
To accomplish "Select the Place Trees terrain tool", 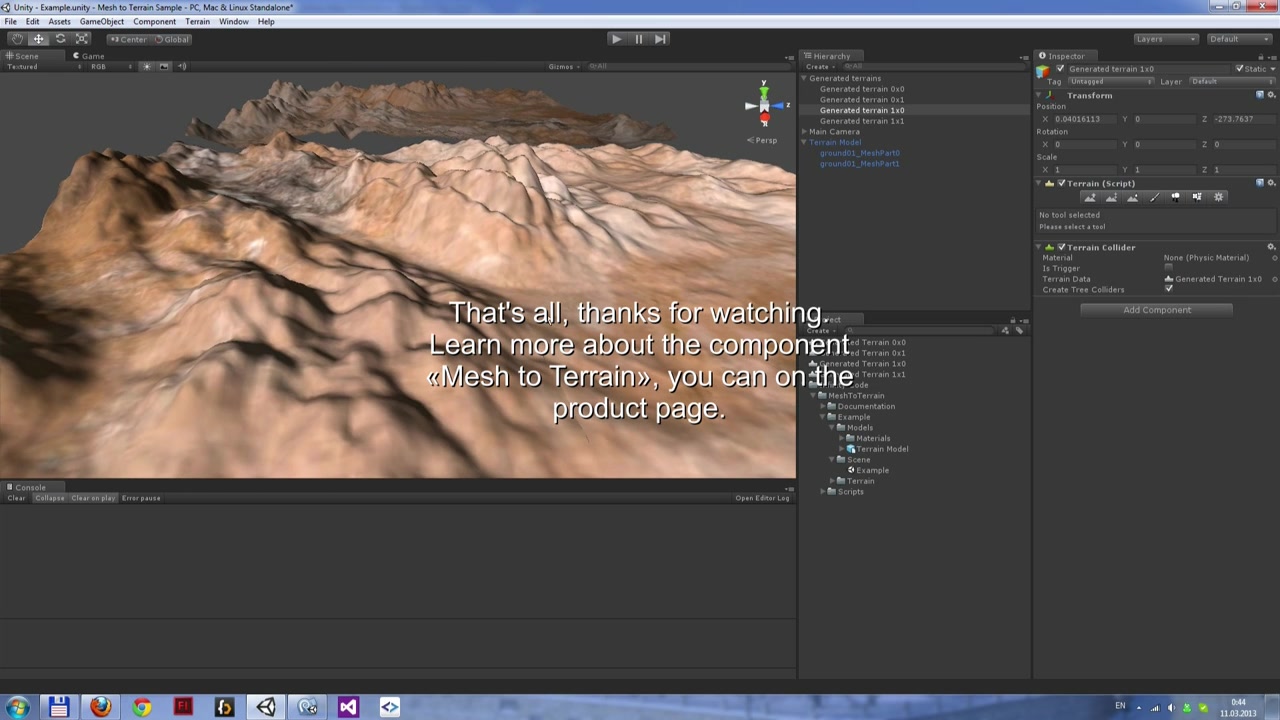I will 1176,197.
